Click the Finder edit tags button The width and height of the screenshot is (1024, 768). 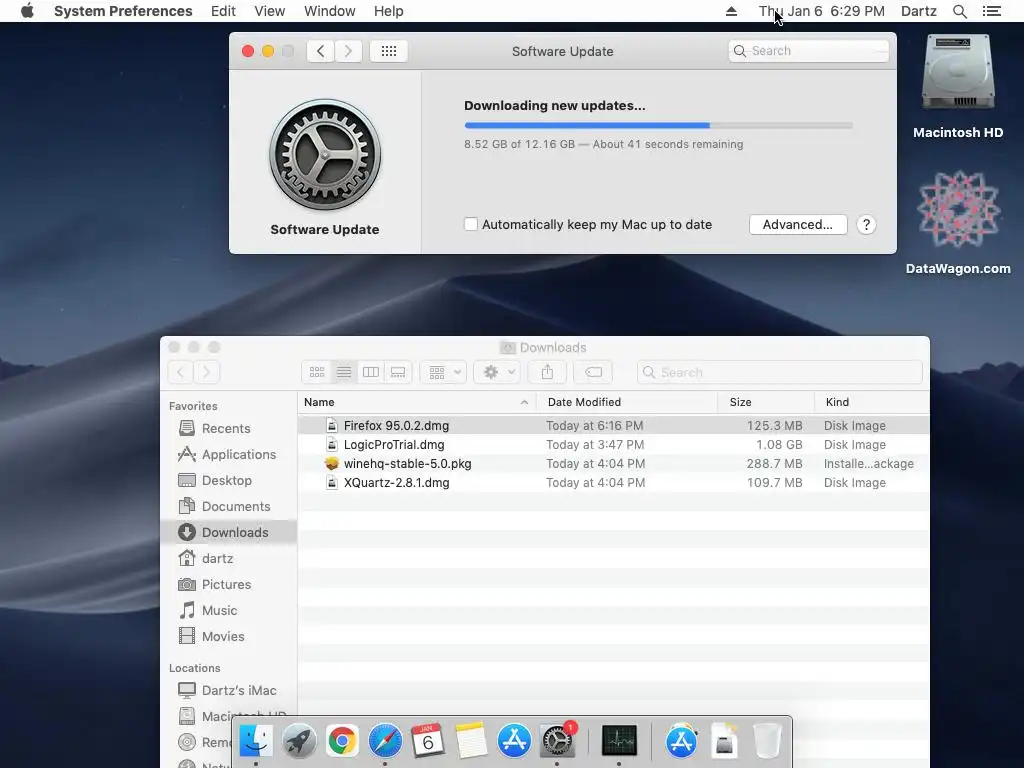tap(593, 372)
